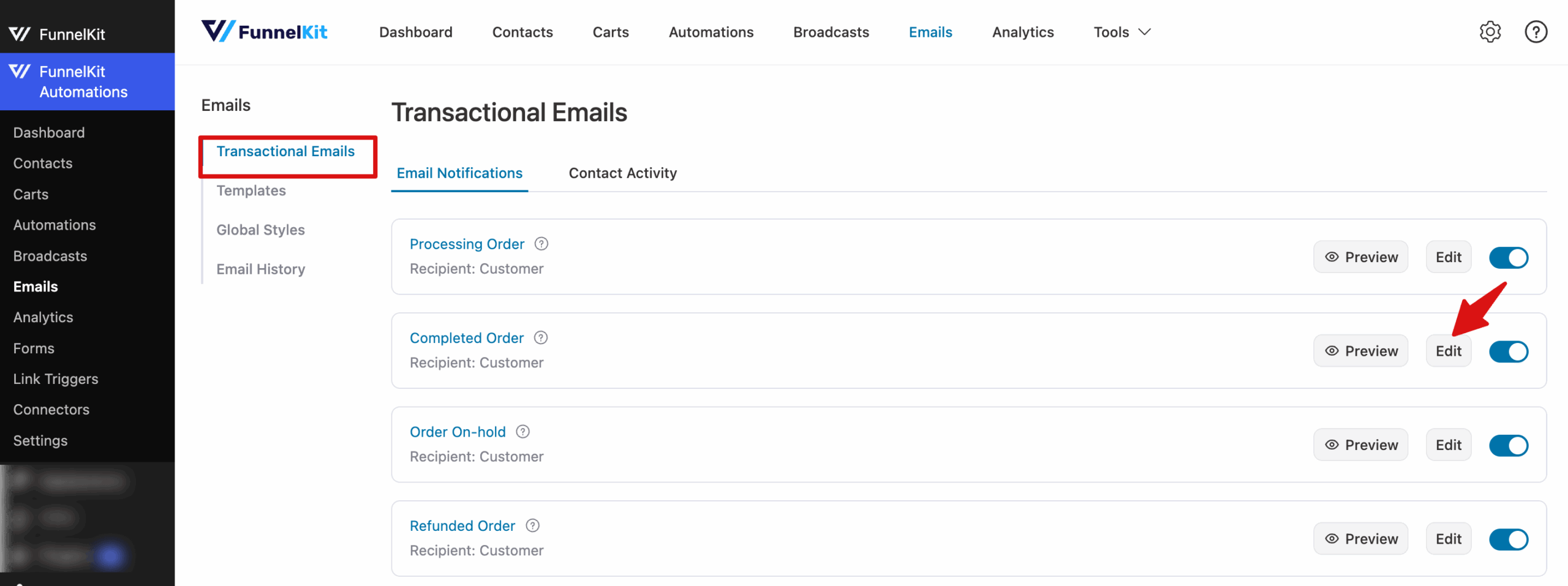This screenshot has height=586, width=1568.
Task: Disable the Processing Order email toggle
Action: pos(1508,257)
